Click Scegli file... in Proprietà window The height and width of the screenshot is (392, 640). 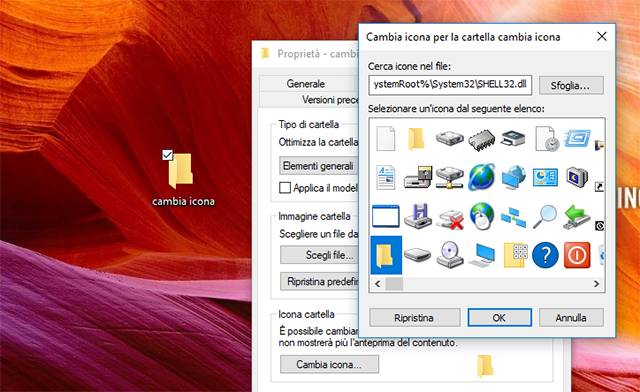(x=319, y=255)
